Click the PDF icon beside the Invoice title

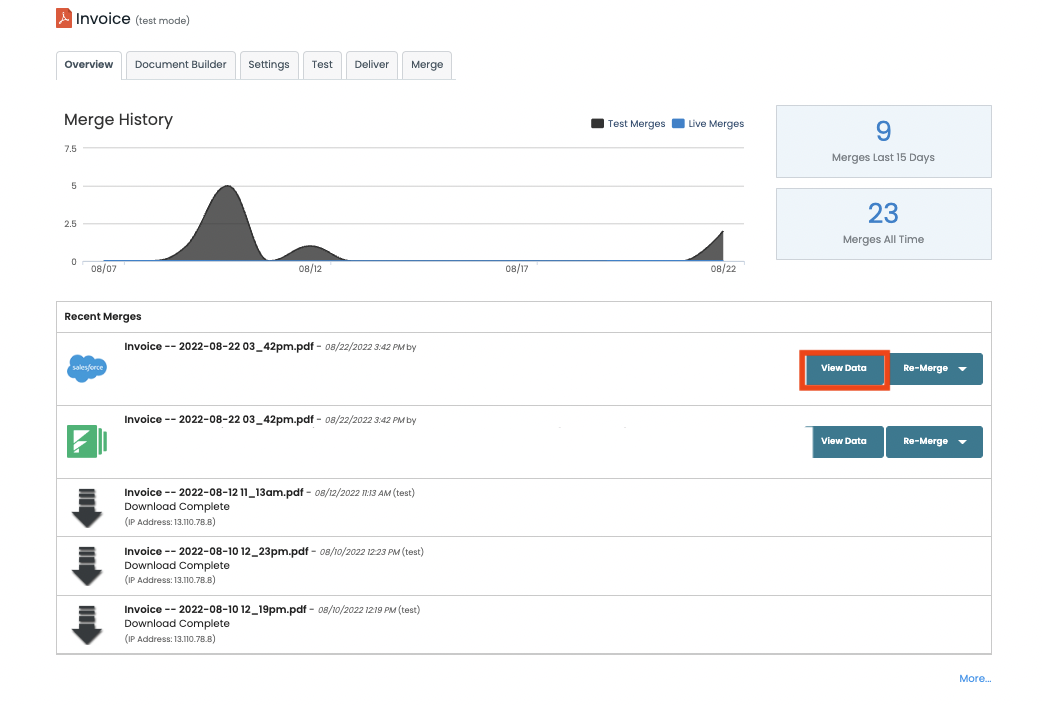pos(64,18)
